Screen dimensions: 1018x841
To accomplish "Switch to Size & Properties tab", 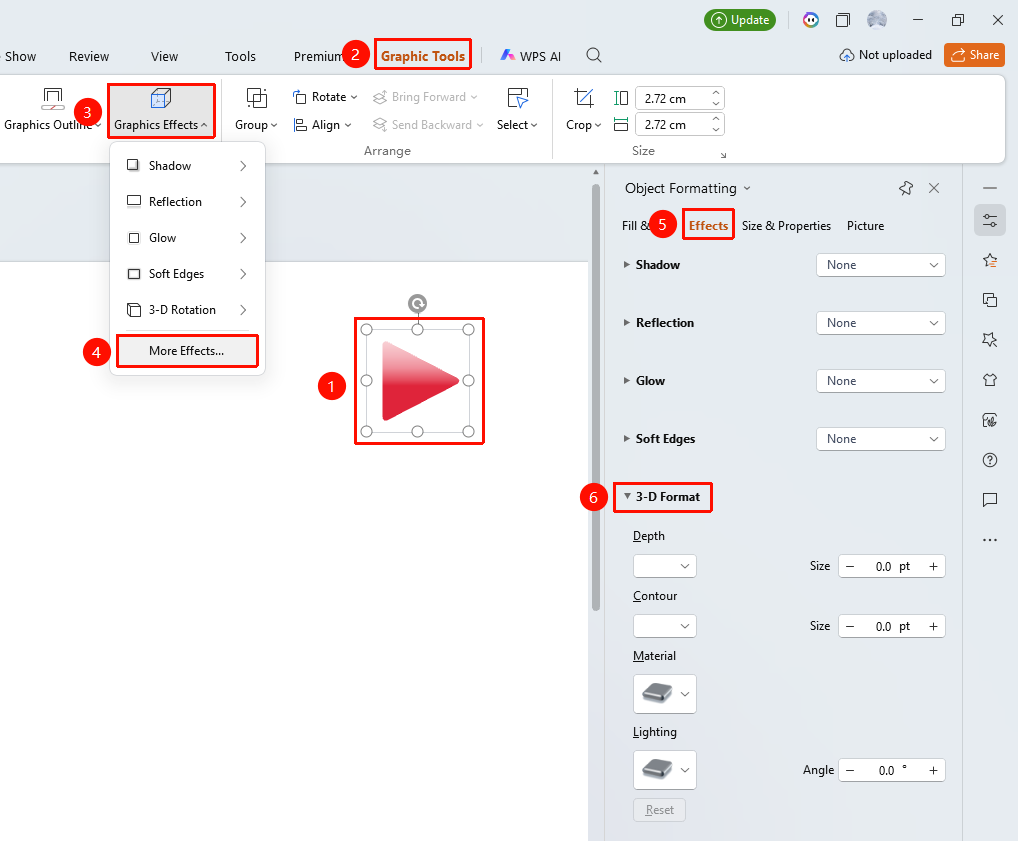I will click(x=786, y=225).
